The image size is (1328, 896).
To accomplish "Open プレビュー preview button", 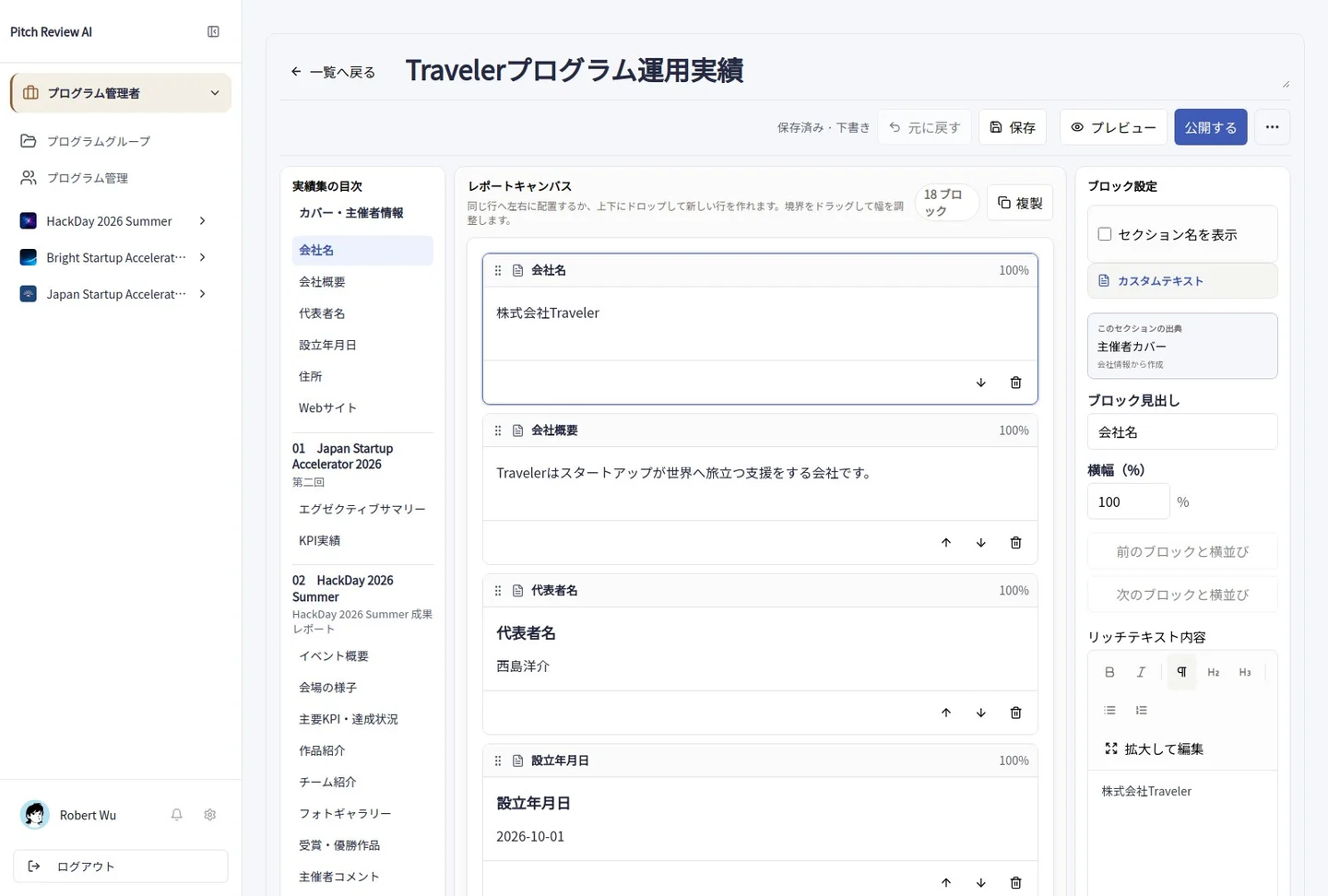I will pos(1113,127).
